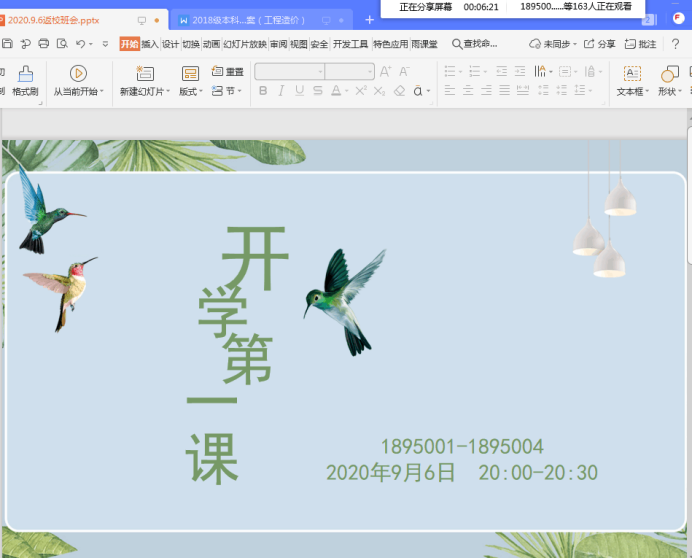692x558 pixels.
Task: Toggle bold formatting
Action: pyautogui.click(x=263, y=91)
